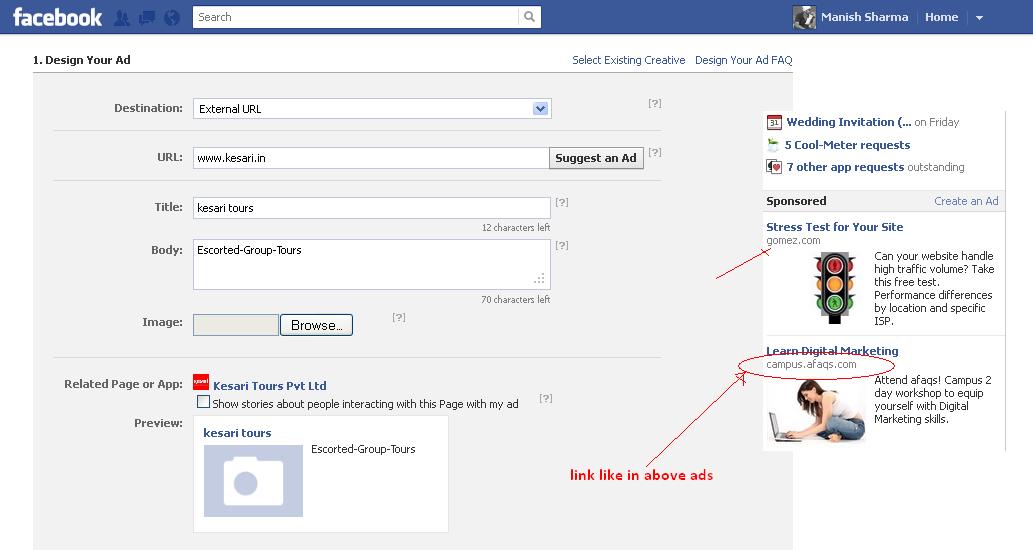Viewport: 1033px width, 550px height.
Task: Click Manish Sharma profile picture
Action: pyautogui.click(x=804, y=18)
